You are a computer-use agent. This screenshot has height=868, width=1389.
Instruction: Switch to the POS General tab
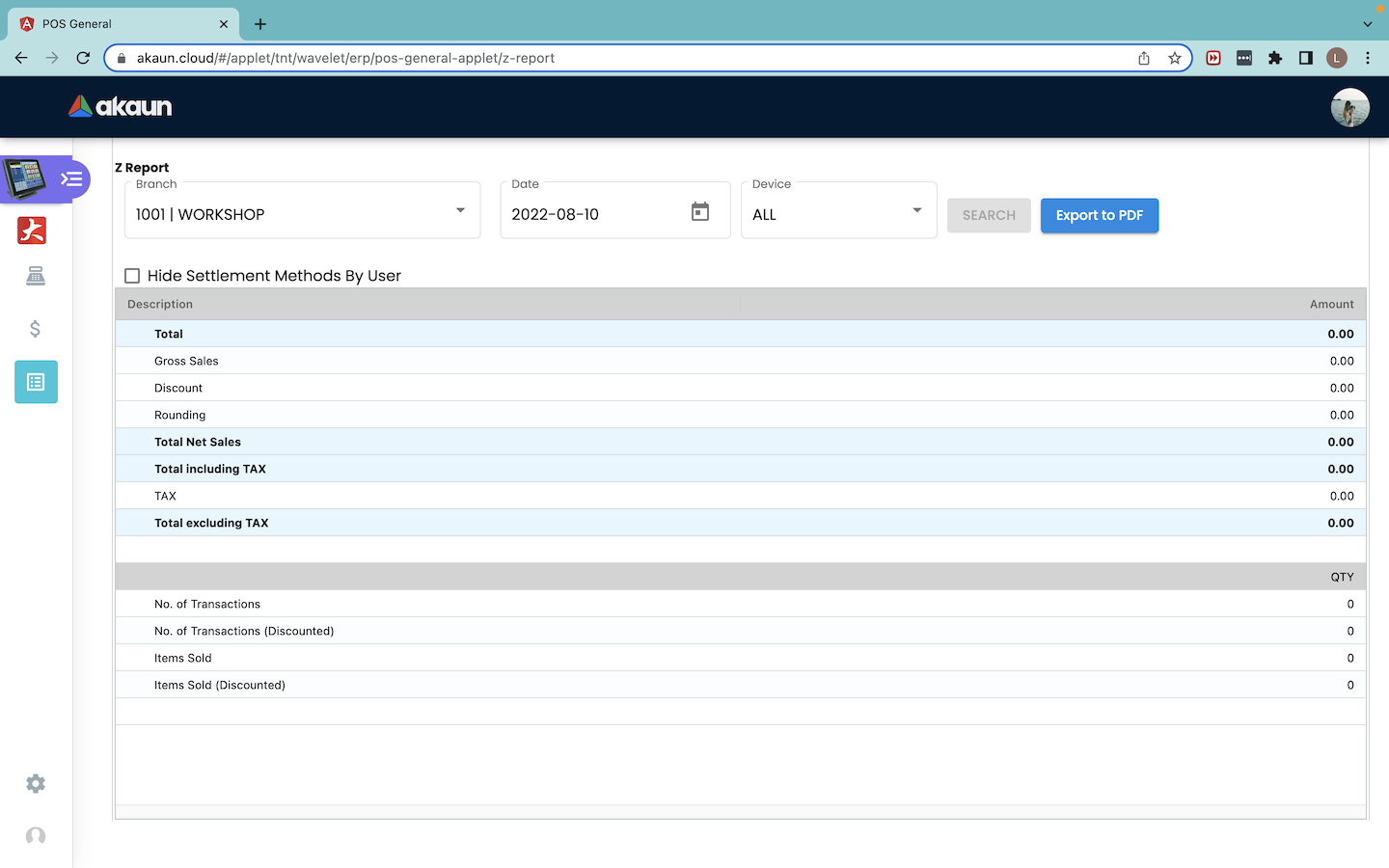(116, 24)
